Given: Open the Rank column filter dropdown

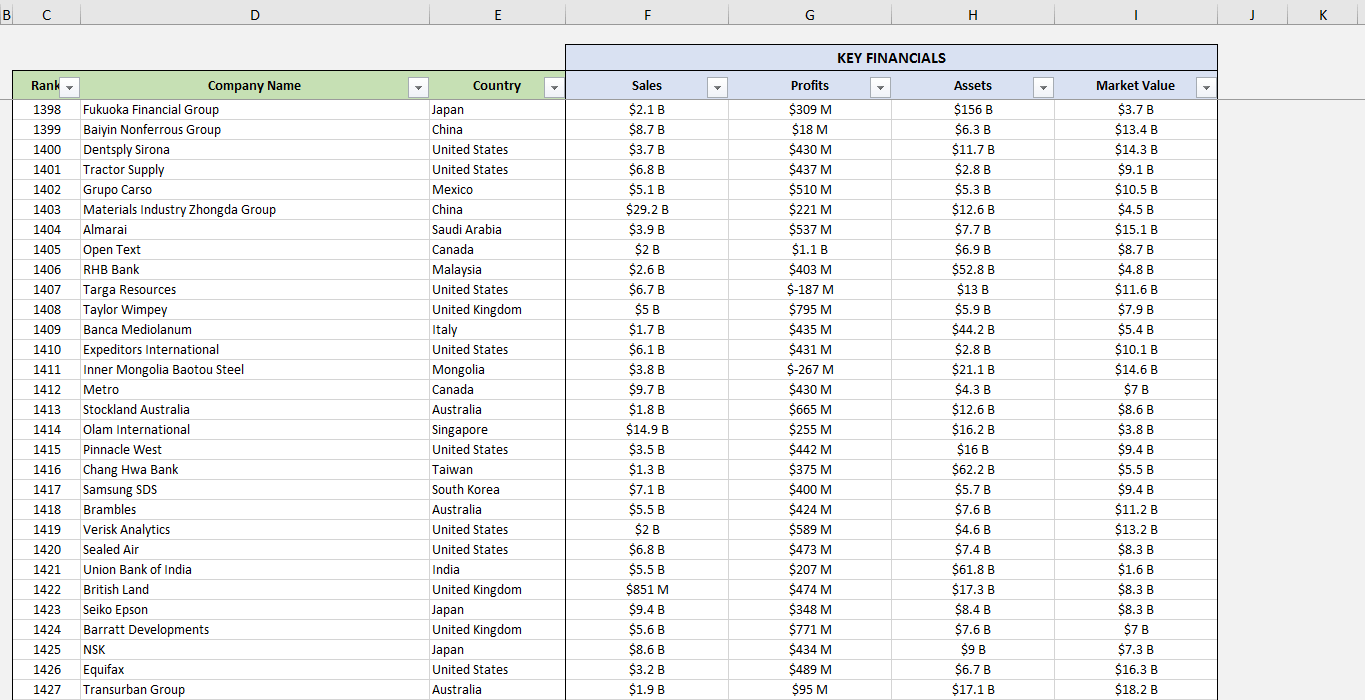Looking at the screenshot, I should coord(69,87).
